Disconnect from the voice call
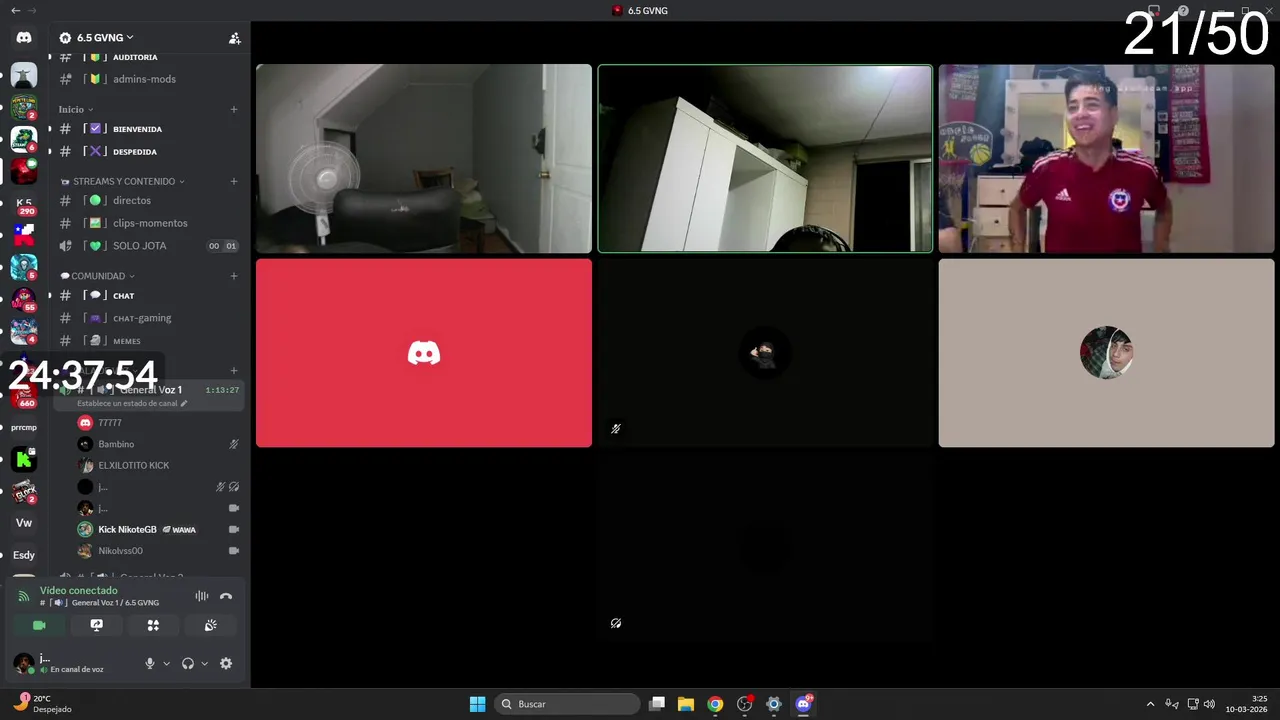This screenshot has height=720, width=1280. tap(226, 596)
